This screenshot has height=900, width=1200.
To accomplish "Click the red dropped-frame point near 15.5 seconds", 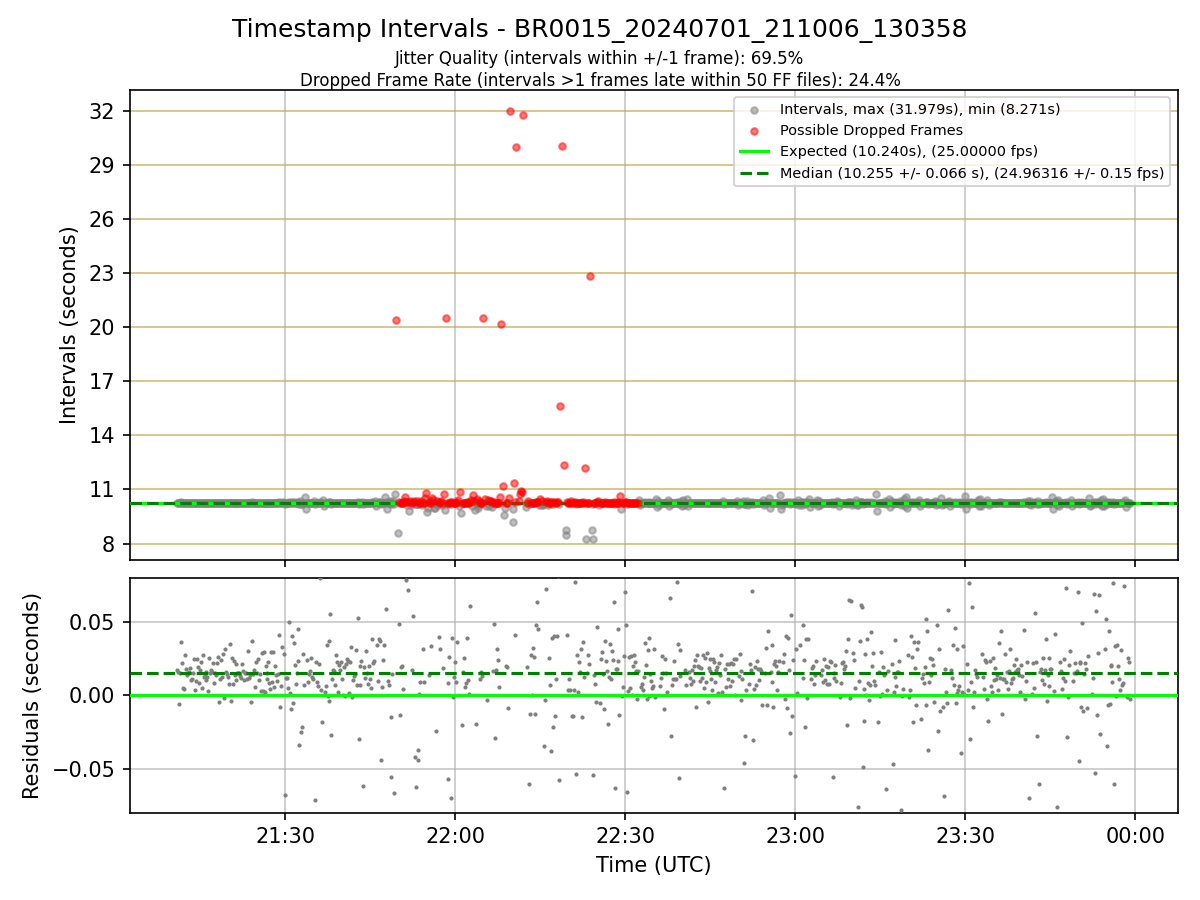I will [x=560, y=406].
